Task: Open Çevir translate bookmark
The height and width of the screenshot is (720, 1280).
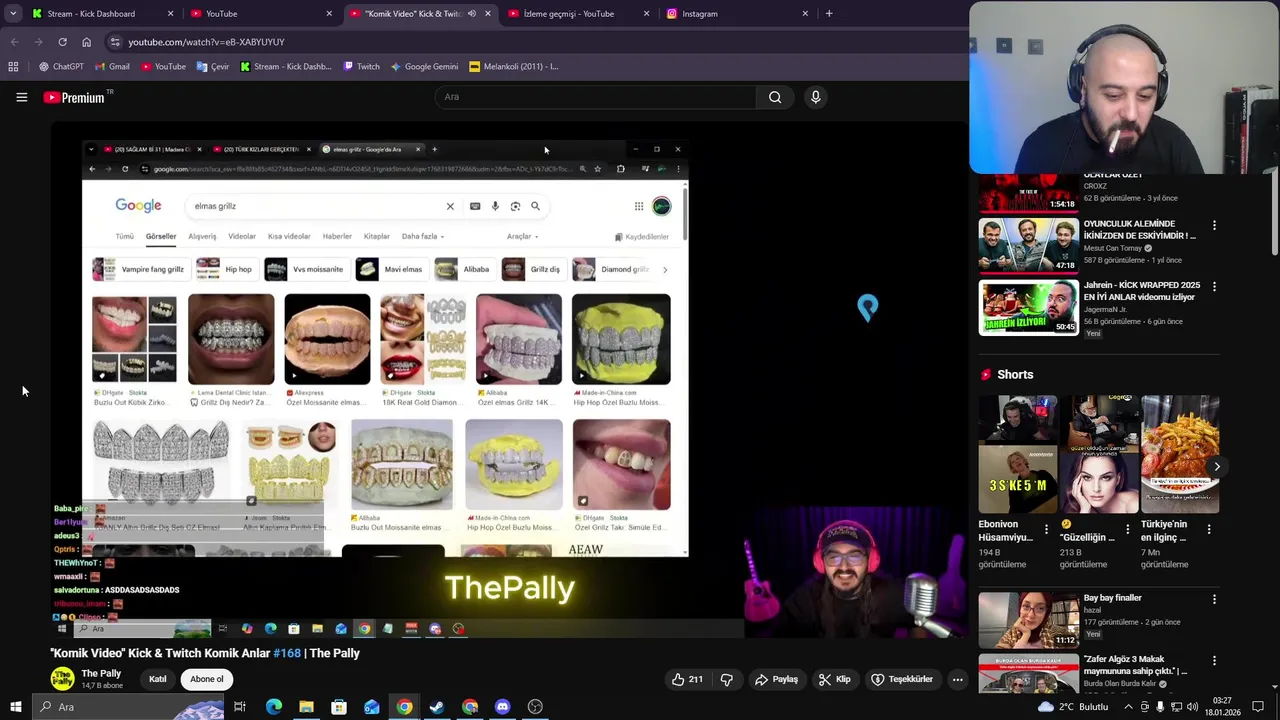Action: 213,67
